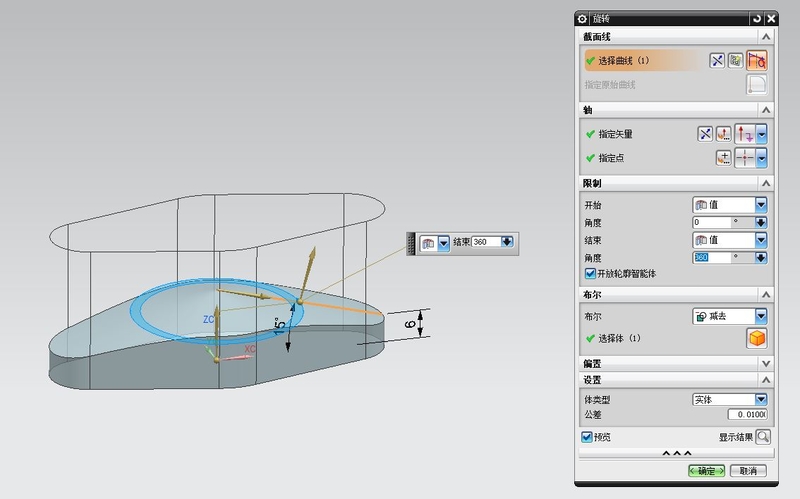Collapse the 截面线 section
Viewport: 800px width, 499px height.
pos(765,37)
